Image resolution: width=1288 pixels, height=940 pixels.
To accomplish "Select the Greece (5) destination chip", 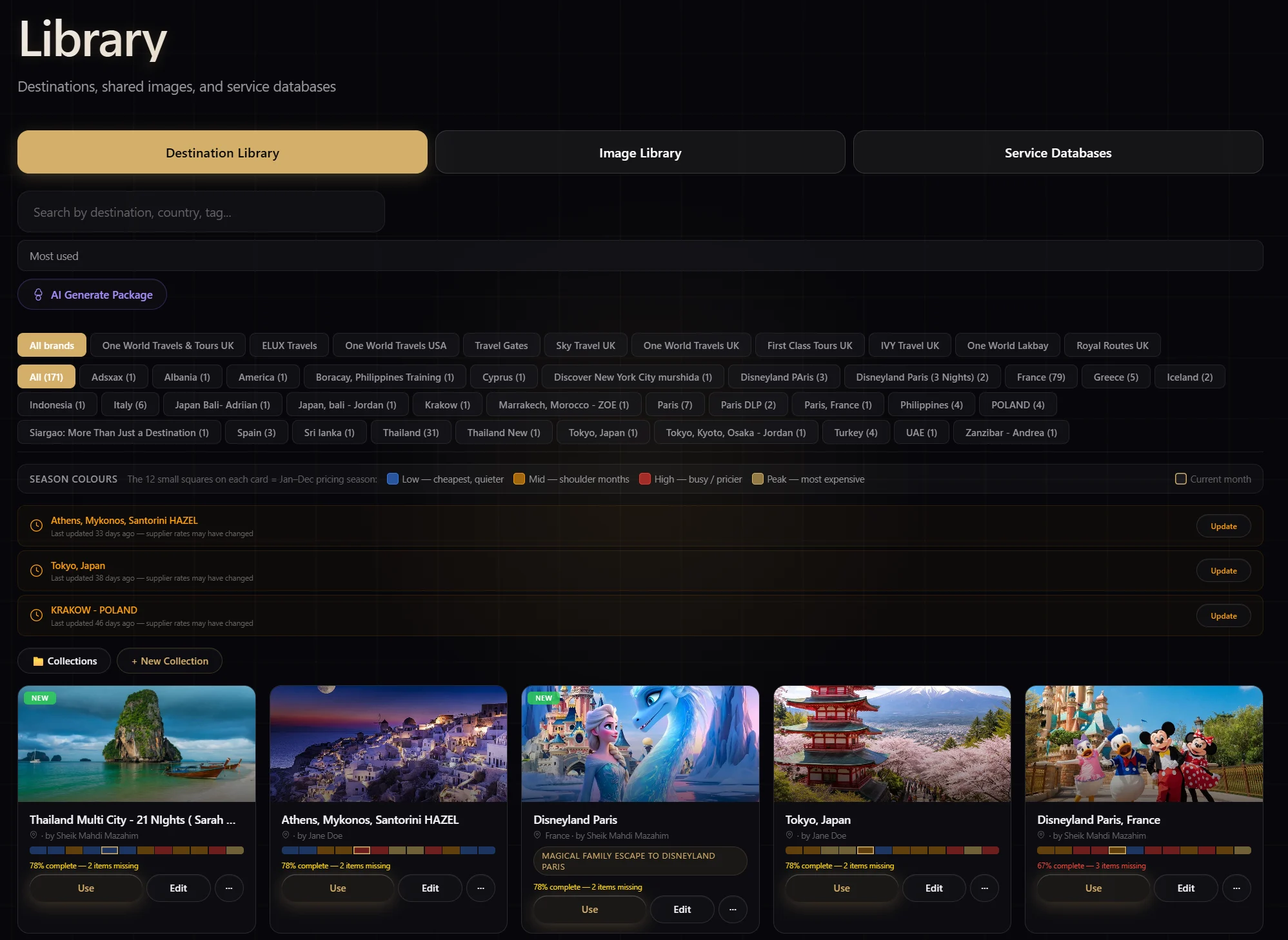I will click(x=1116, y=377).
